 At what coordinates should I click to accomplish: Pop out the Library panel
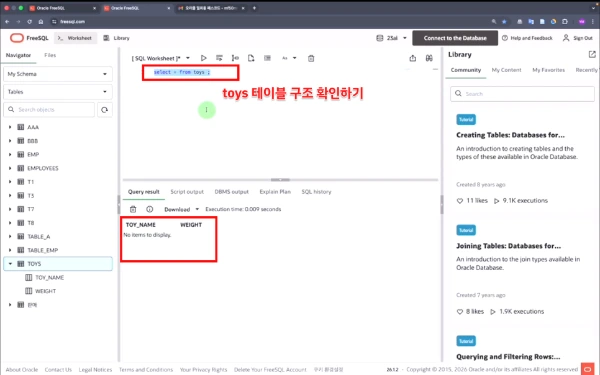592,54
